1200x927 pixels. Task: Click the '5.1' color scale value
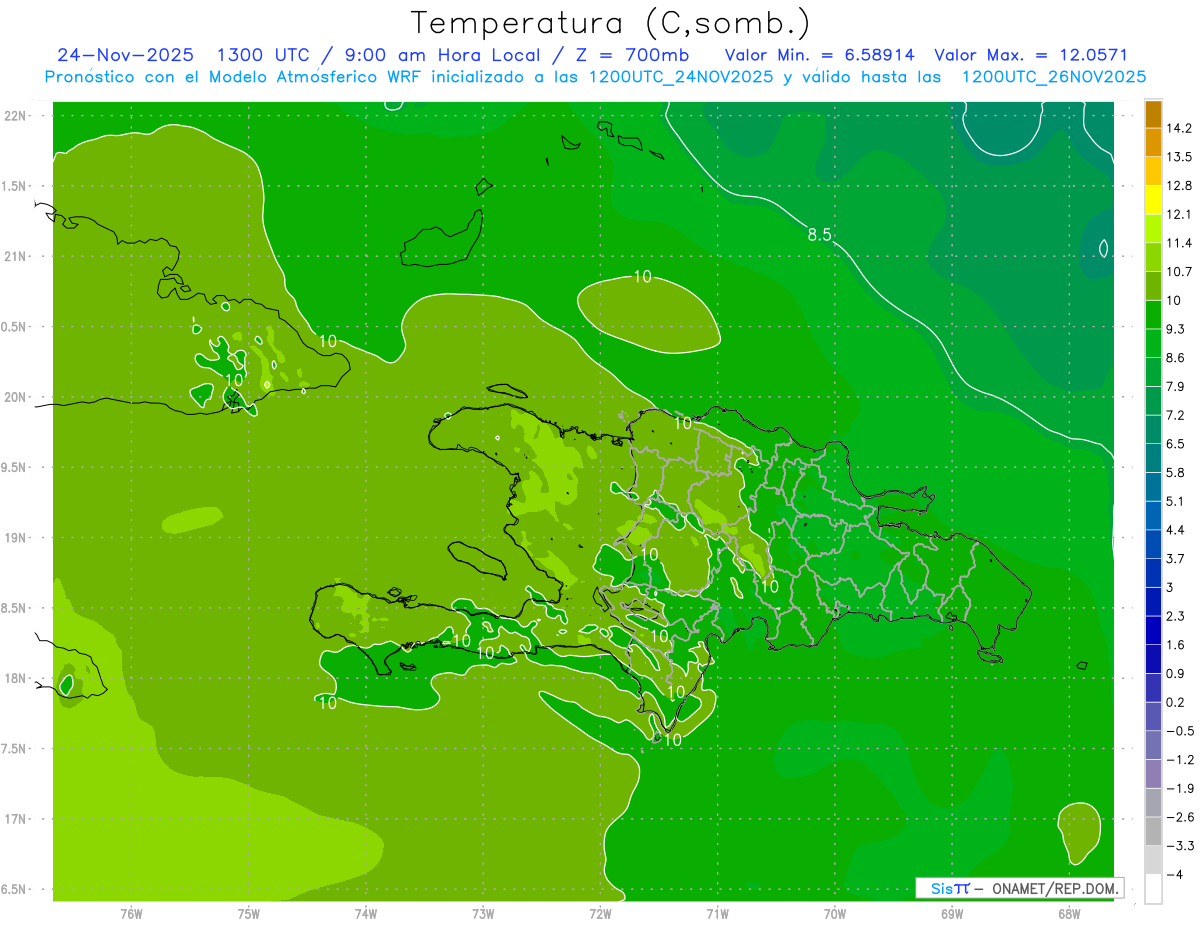pos(1176,501)
